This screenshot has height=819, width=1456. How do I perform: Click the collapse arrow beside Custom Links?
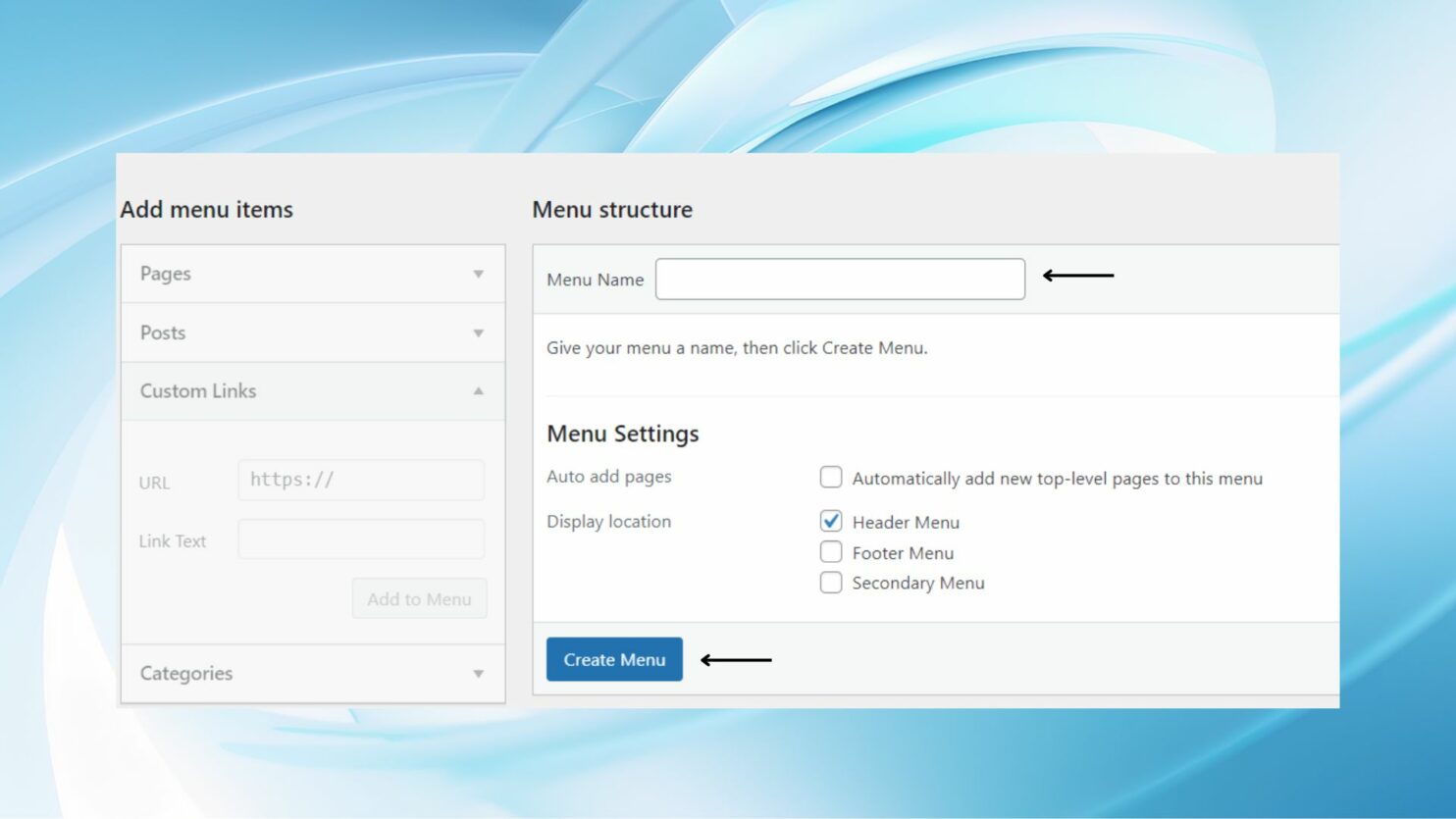[478, 390]
